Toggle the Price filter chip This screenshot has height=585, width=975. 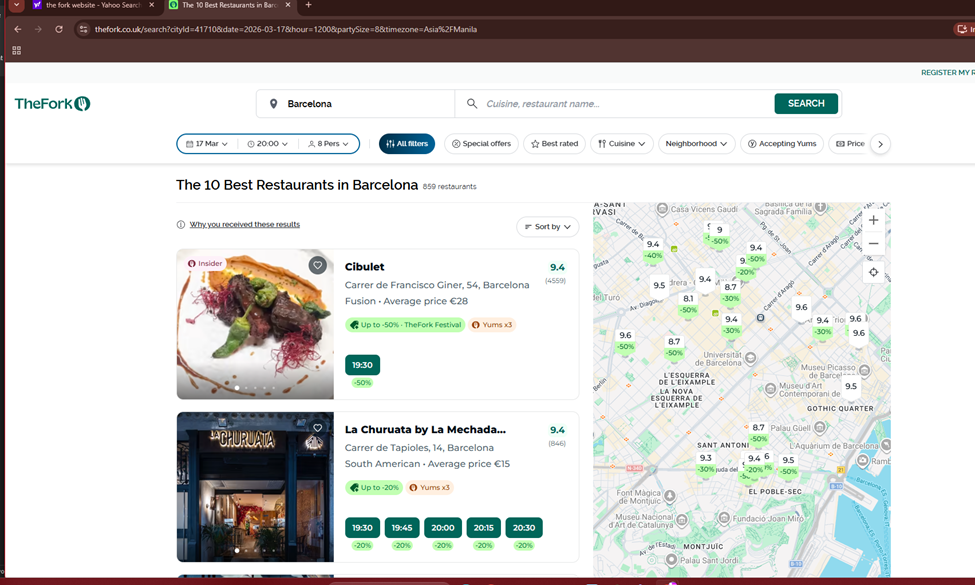point(850,144)
